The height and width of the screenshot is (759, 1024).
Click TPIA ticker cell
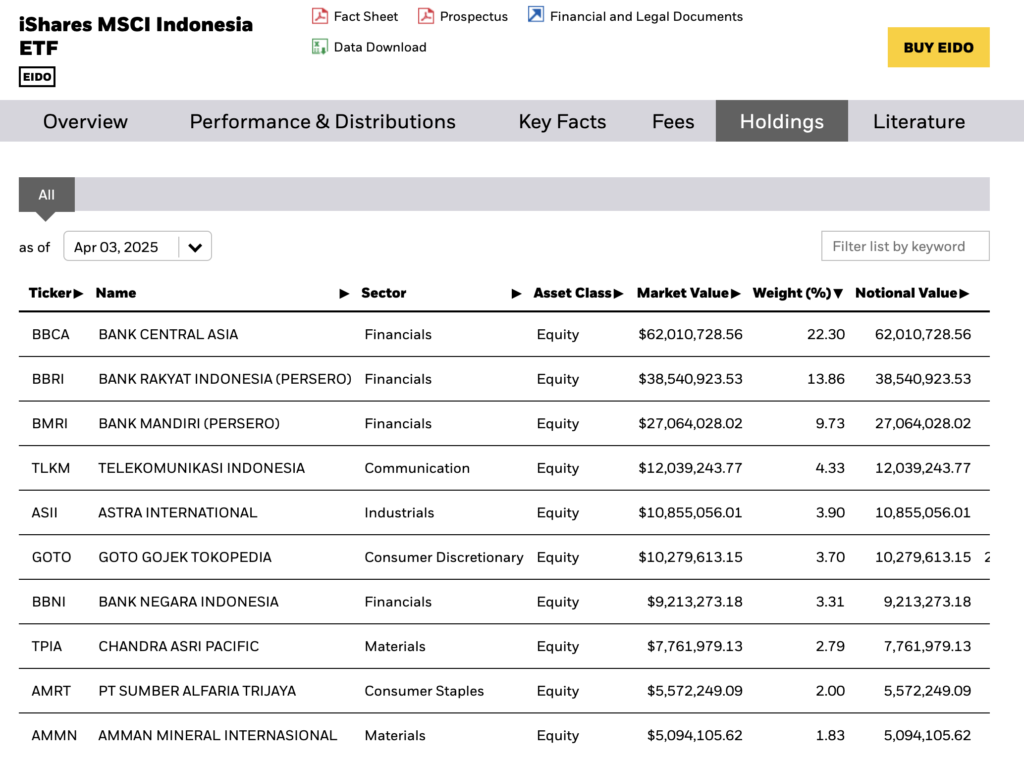click(46, 647)
